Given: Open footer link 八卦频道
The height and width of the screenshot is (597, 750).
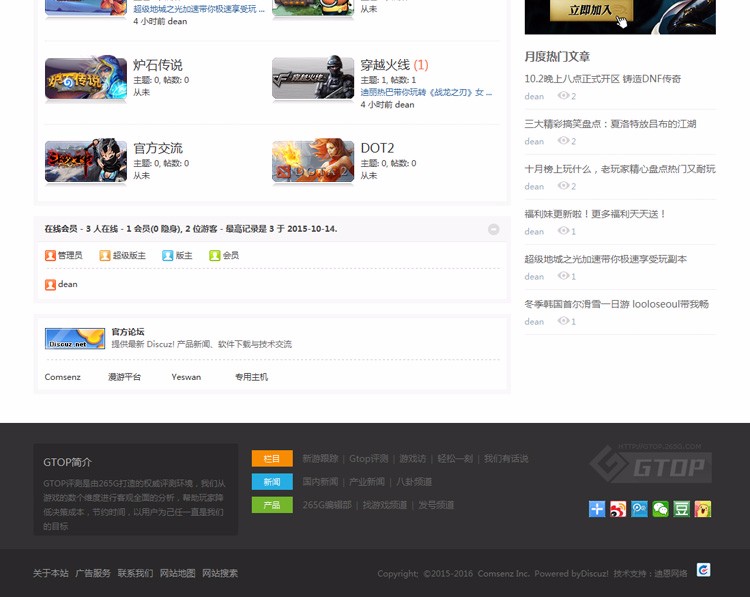Looking at the screenshot, I should (414, 482).
